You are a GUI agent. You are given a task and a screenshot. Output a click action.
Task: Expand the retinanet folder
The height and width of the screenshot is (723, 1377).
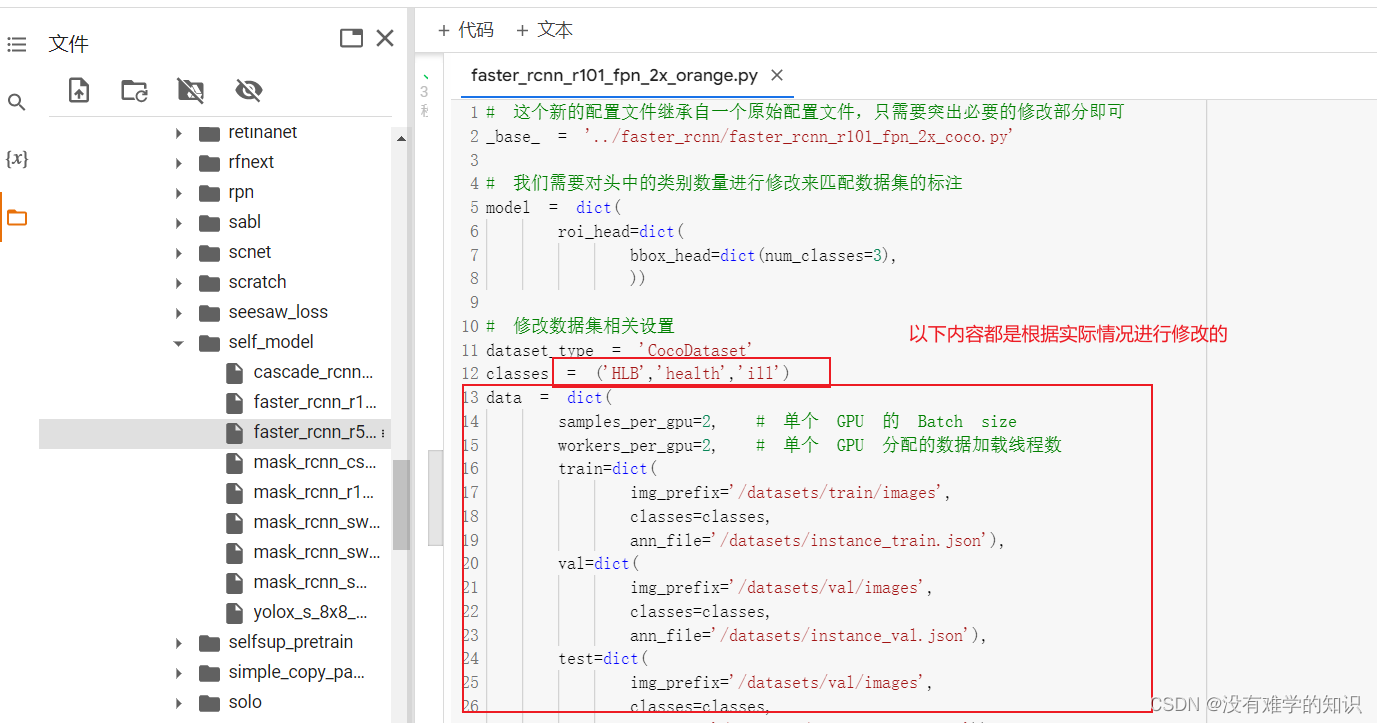(x=179, y=133)
